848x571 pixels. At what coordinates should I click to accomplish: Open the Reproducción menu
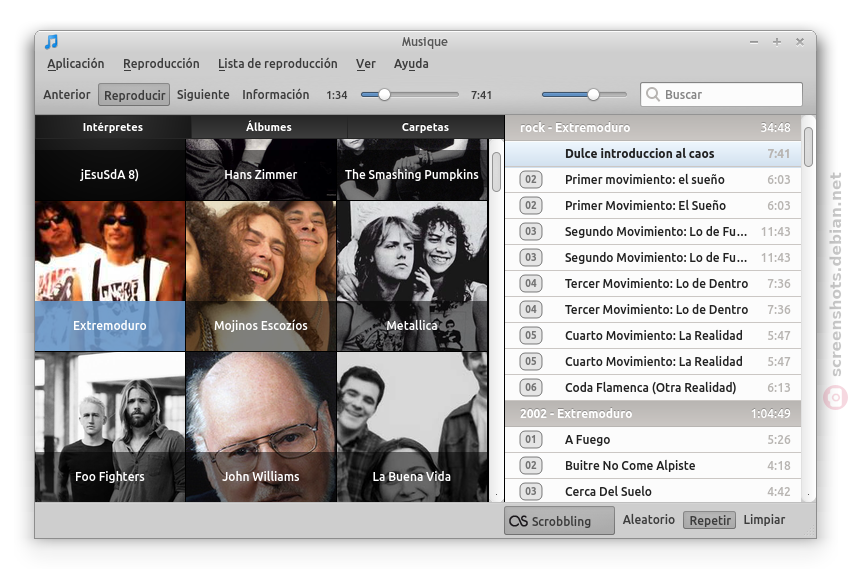pos(161,64)
